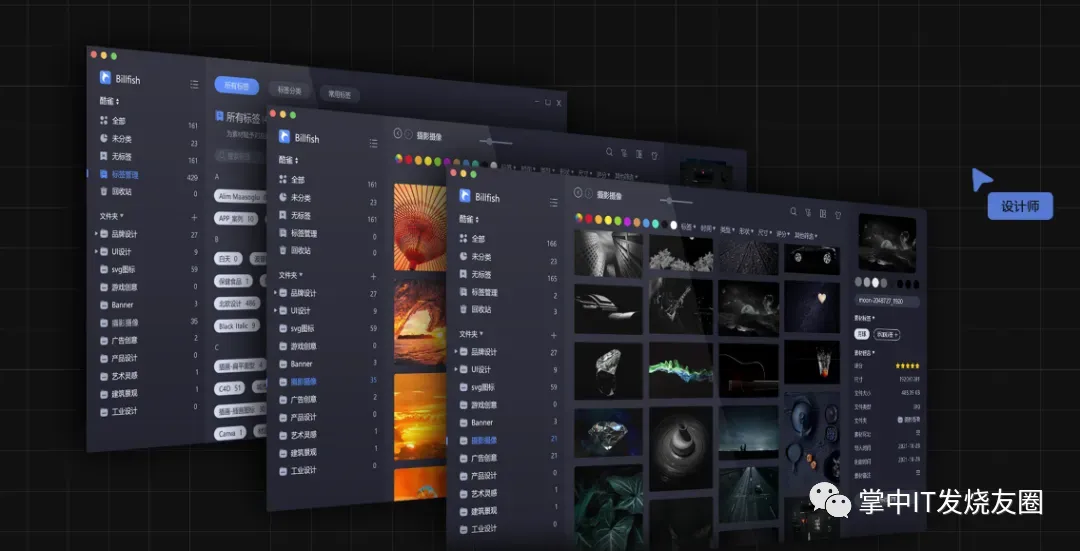Open the heart thumbnail in front window

[x=812, y=306]
